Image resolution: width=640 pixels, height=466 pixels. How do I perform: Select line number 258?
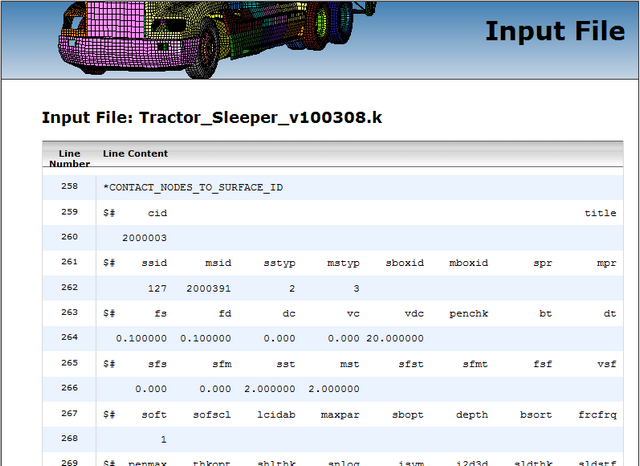(x=69, y=187)
